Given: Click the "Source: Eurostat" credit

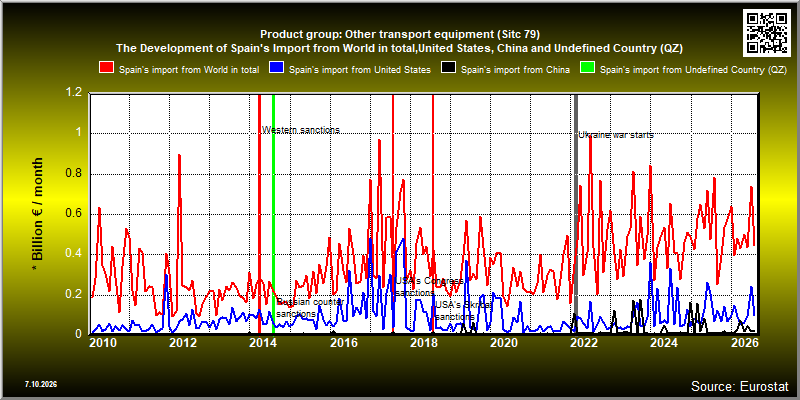Looking at the screenshot, I should click(x=740, y=385).
